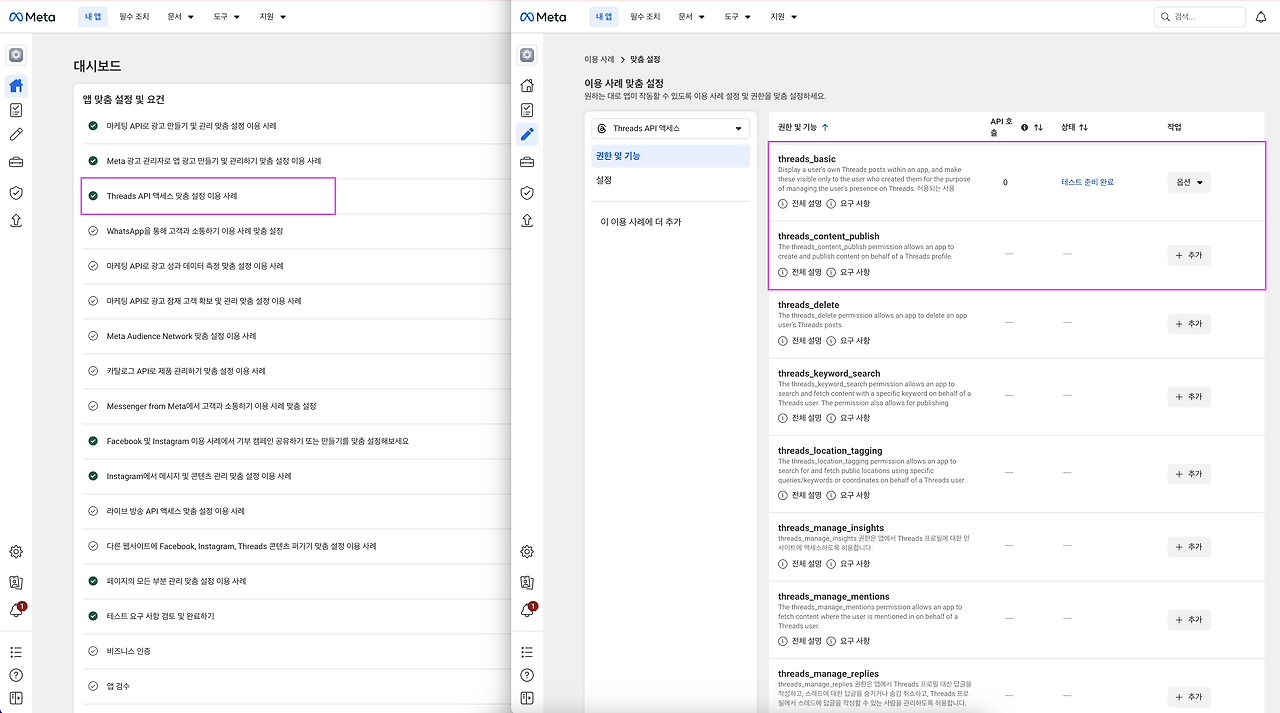
Task: Click 추가 button for threads_location_tagging
Action: (x=1189, y=474)
